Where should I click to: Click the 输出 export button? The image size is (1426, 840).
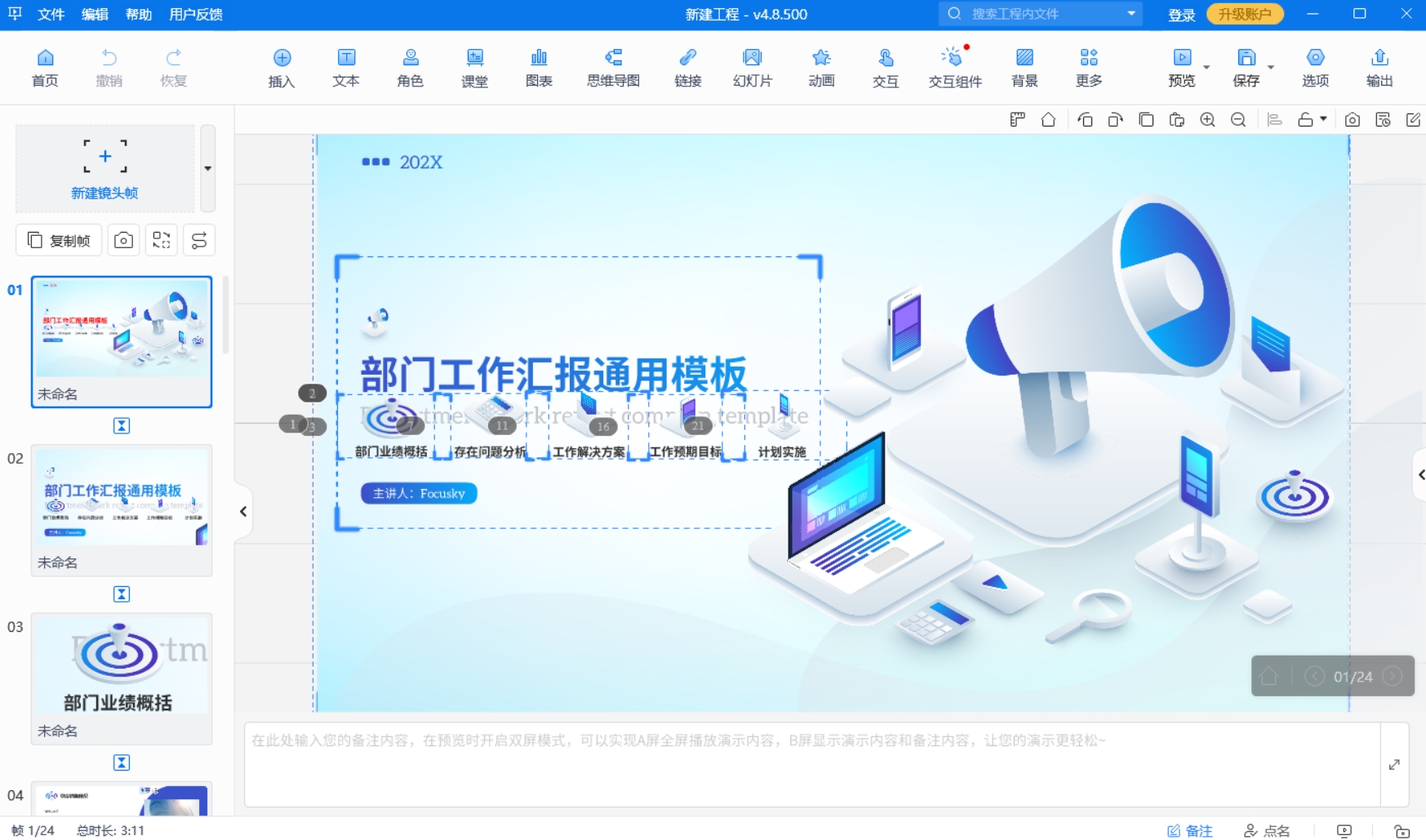coord(1379,67)
